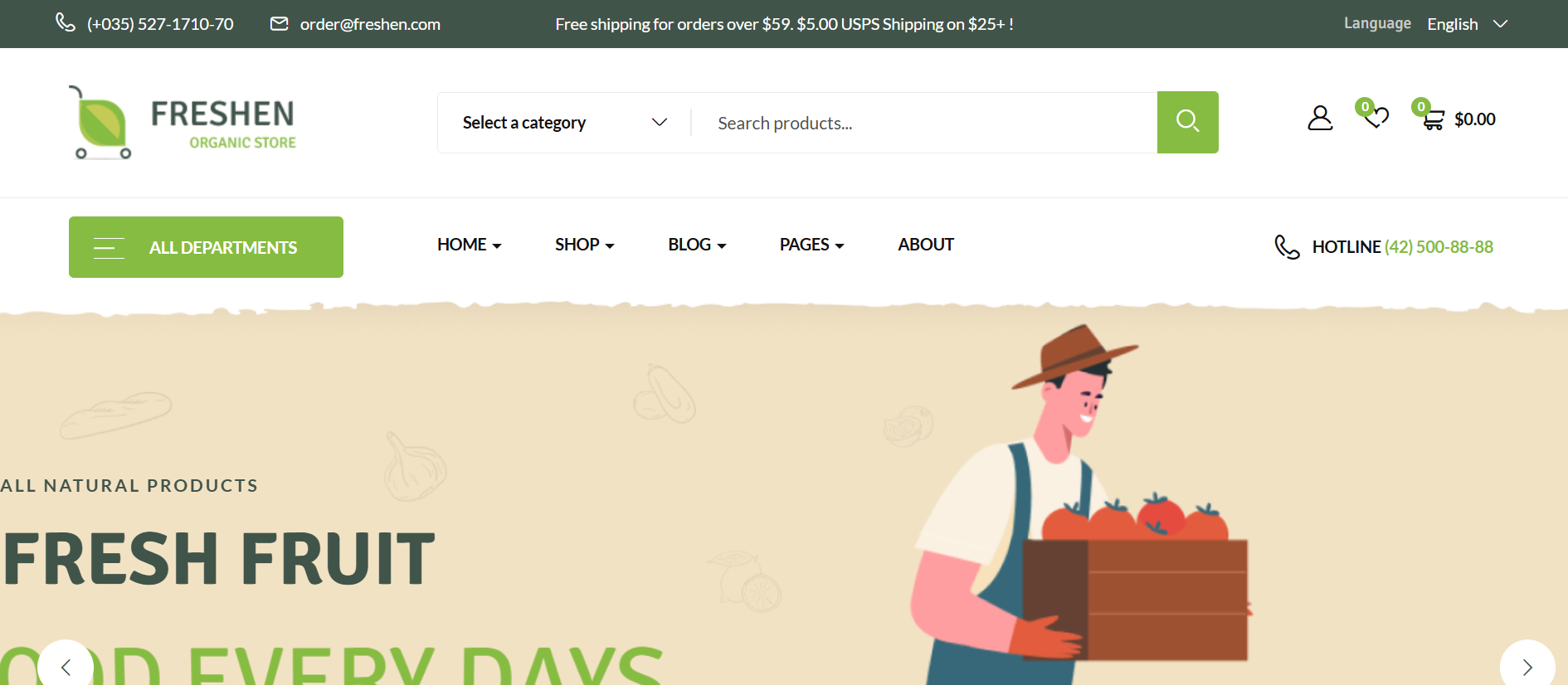Open the wishlist heart icon
Viewport: 1568px width, 685px height.
coord(1376,118)
